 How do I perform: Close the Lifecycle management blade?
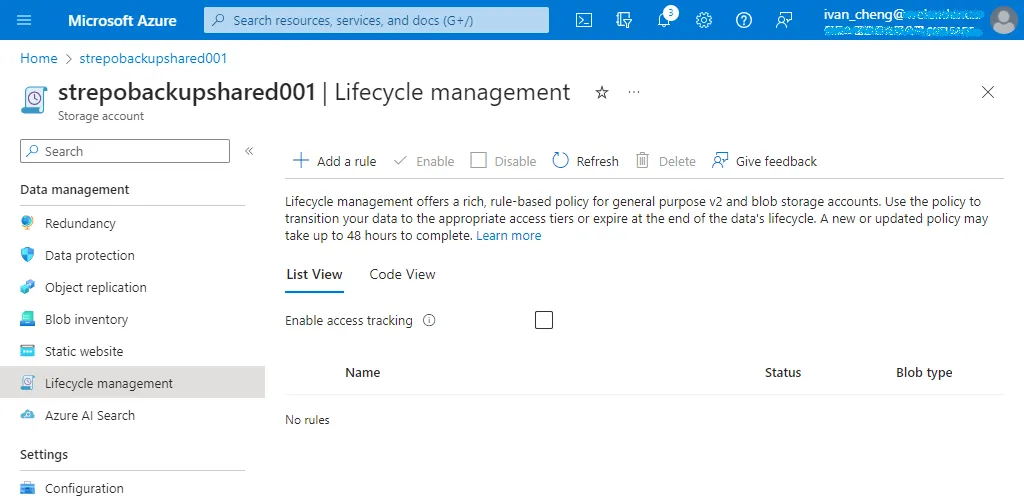(987, 92)
